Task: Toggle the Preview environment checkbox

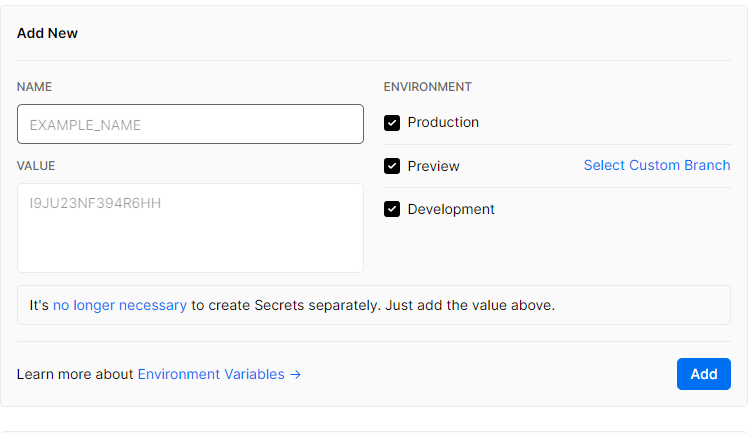Action: tap(392, 166)
